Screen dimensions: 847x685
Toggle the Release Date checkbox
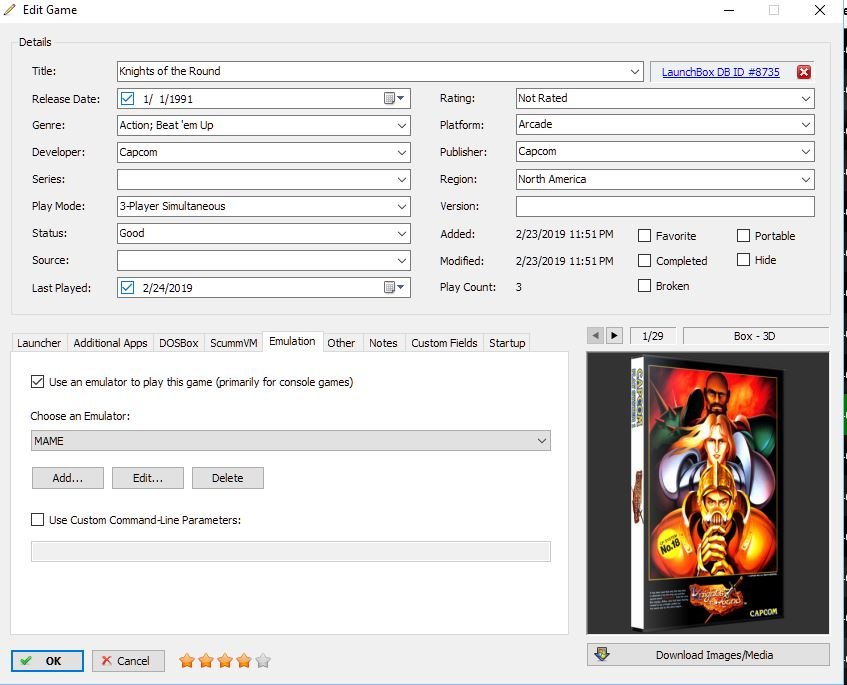[127, 98]
